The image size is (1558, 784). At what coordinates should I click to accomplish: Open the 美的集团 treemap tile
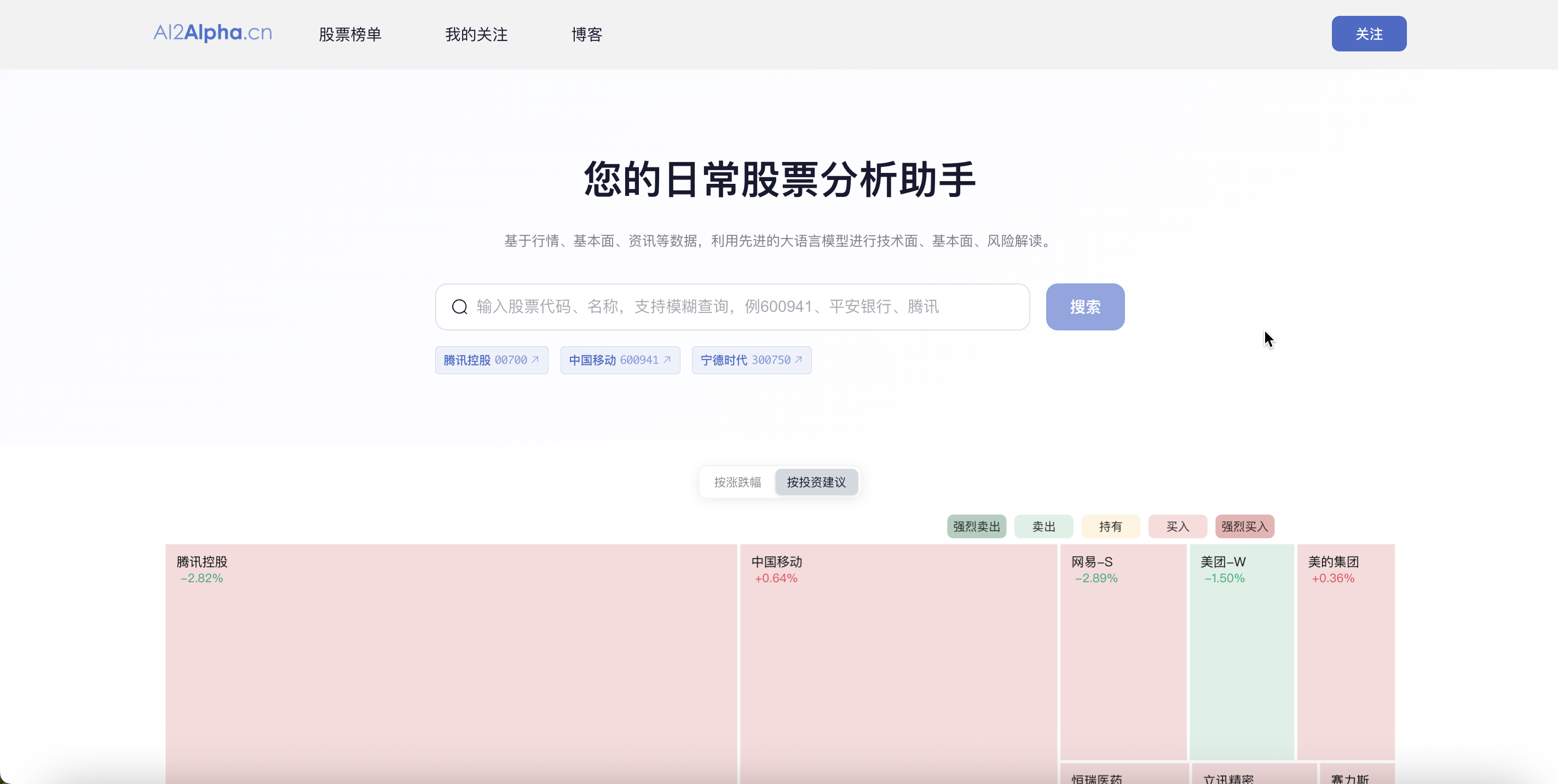coord(1346,652)
